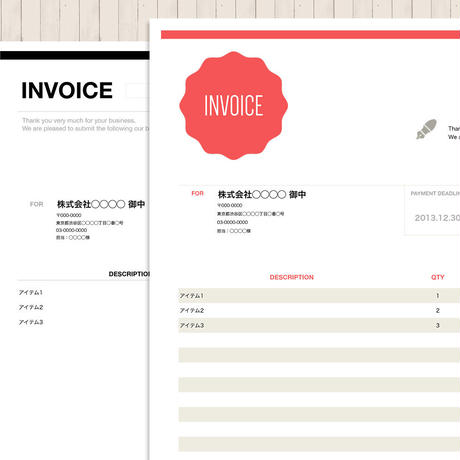Viewport: 460px width, 460px height.
Task: Click the grey pen nib icon
Action: 426,129
